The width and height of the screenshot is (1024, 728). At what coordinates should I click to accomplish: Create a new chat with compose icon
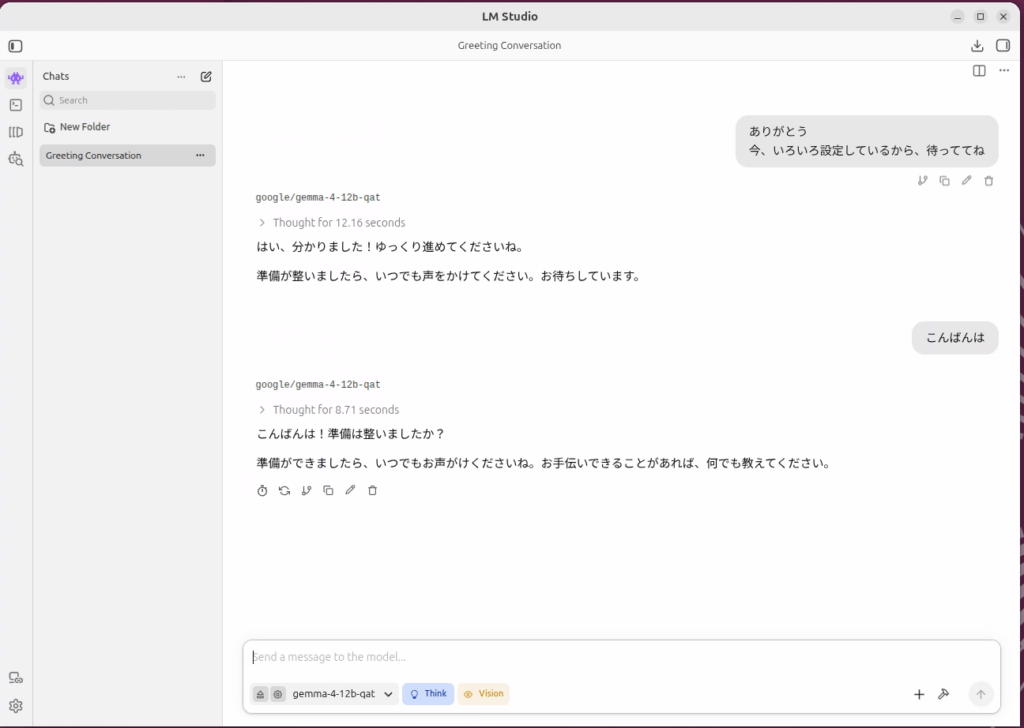pyautogui.click(x=206, y=76)
